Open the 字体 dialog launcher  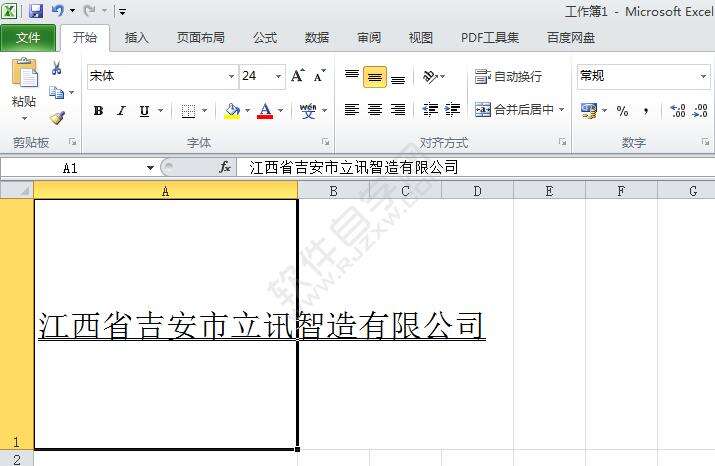326,142
